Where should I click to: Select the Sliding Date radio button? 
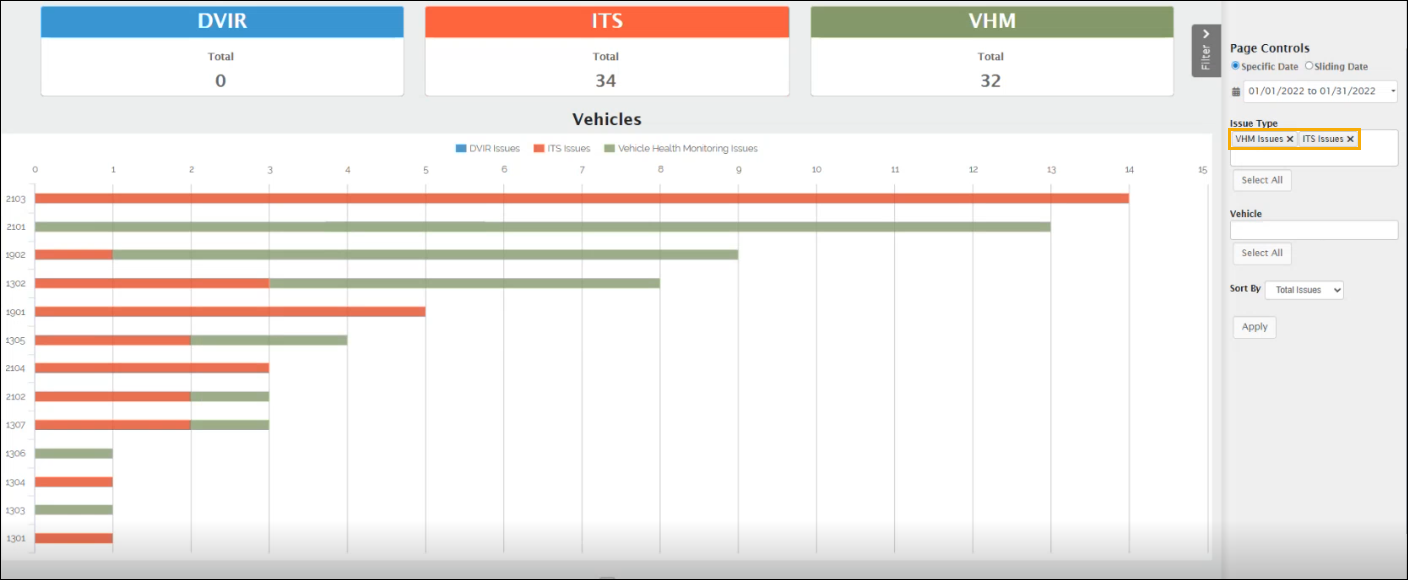(1309, 66)
